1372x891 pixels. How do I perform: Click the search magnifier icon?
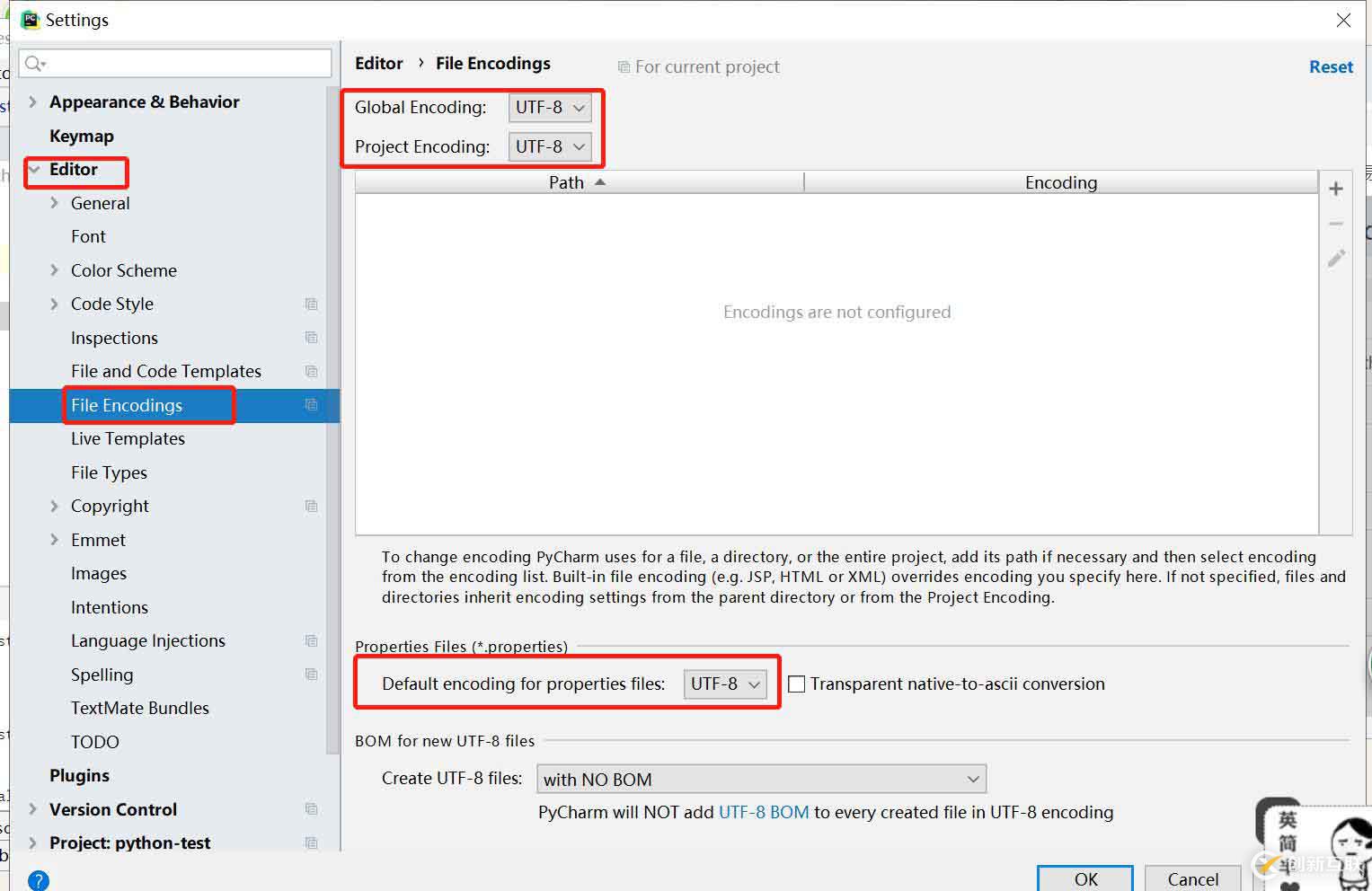click(35, 63)
